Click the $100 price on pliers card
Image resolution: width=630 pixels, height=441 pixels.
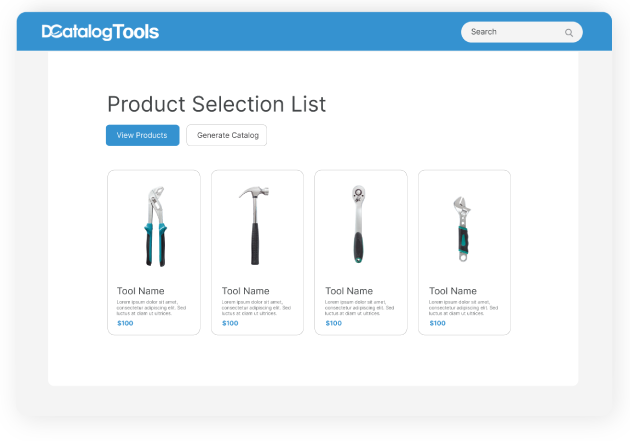coord(125,323)
